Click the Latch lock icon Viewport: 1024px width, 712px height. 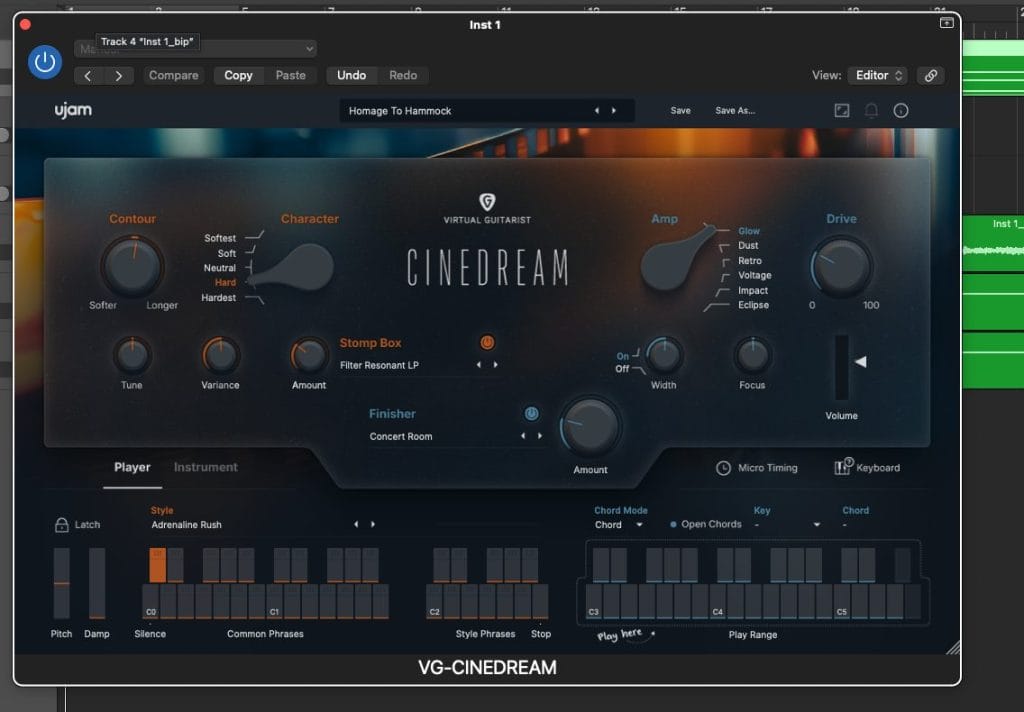click(x=62, y=524)
